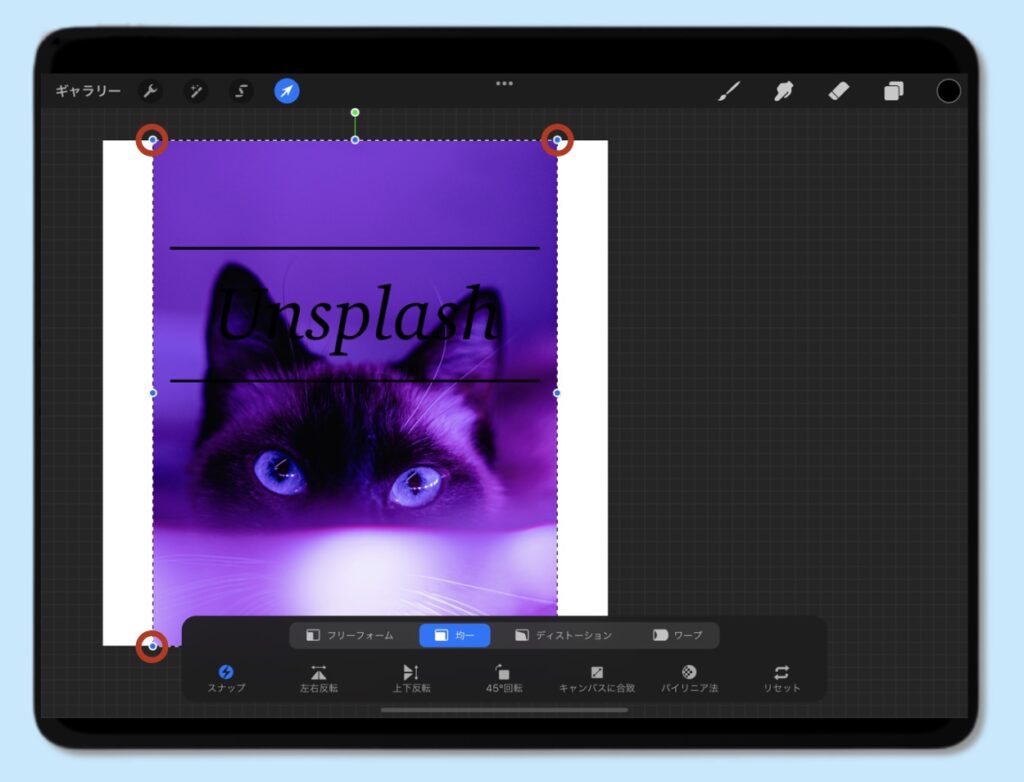This screenshot has height=782, width=1024.
Task: Switch to ディストーション transform mode
Action: tap(564, 635)
